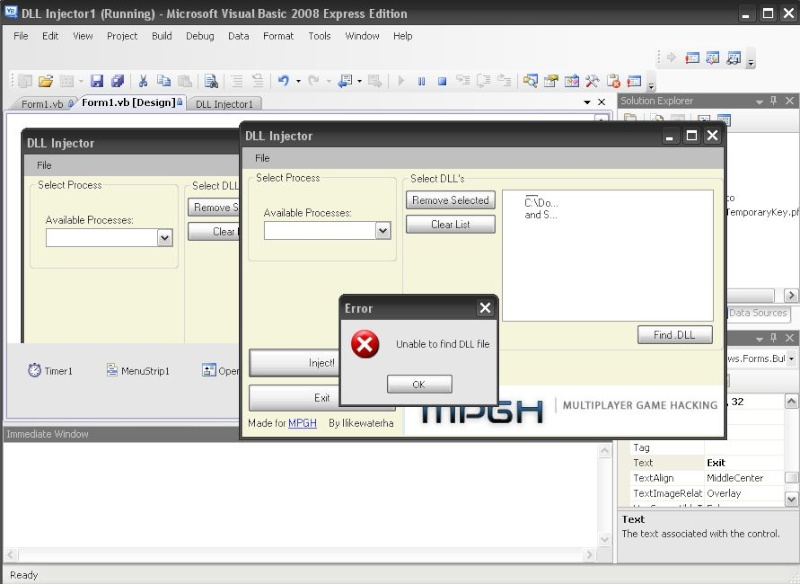Click the Find toolbar icon
800x584 pixels.
[x=211, y=81]
